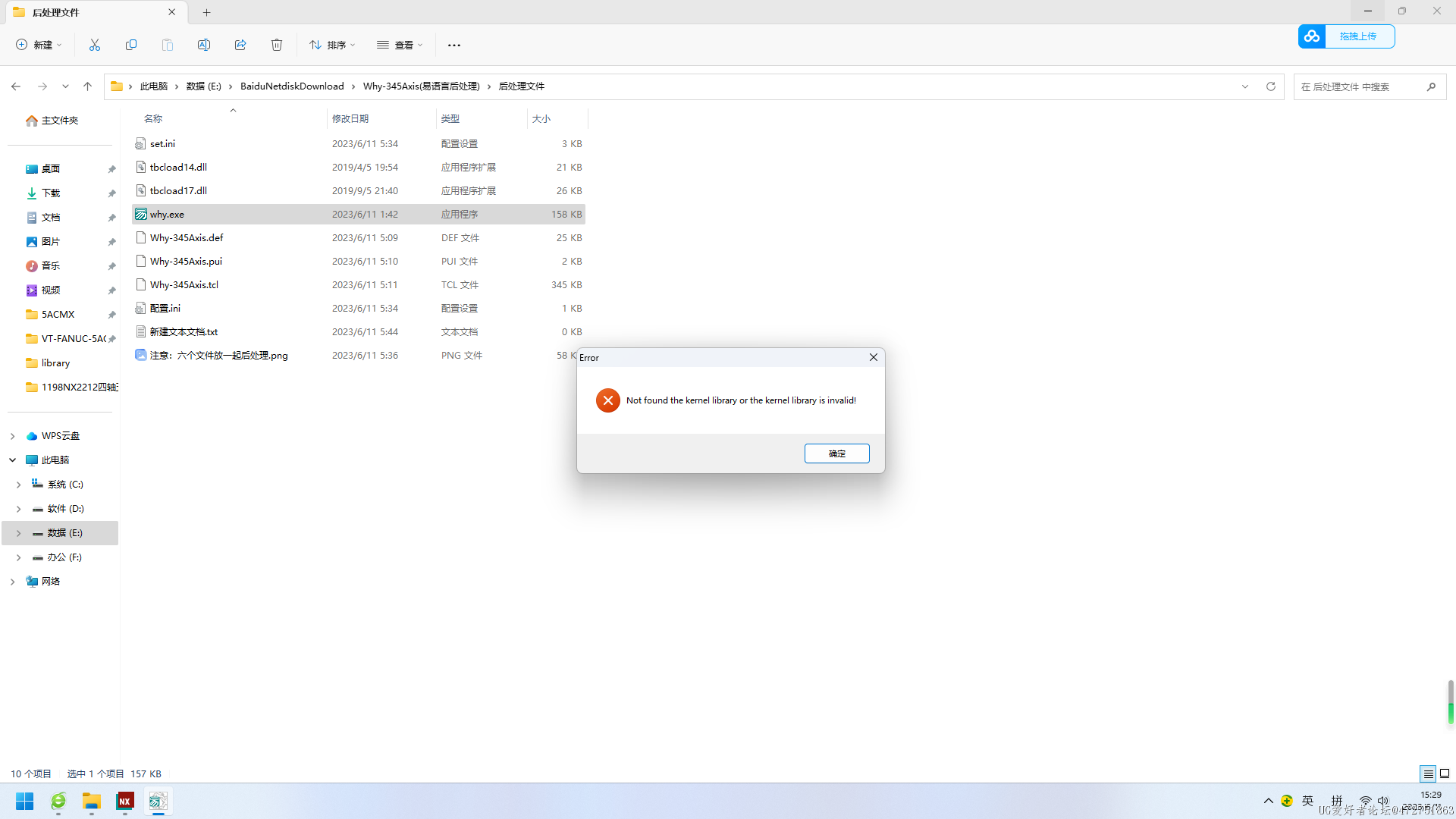Click the search magnifier icon

1431,86
